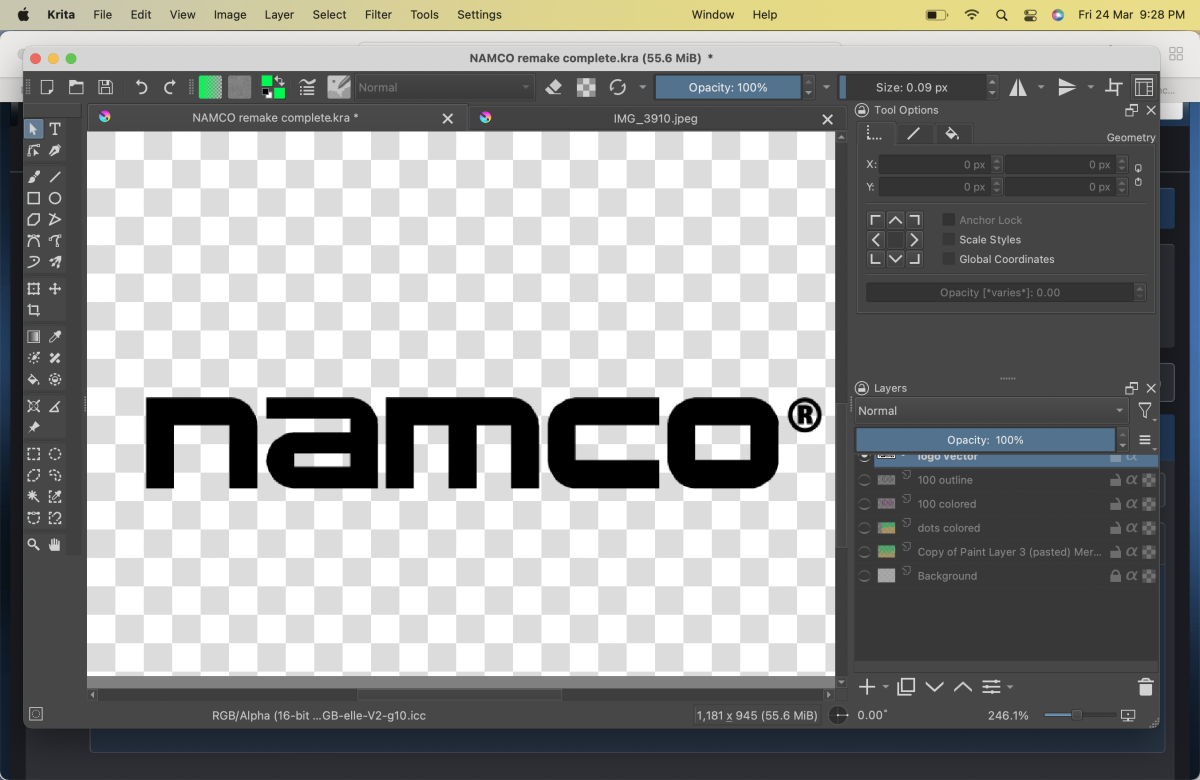The image size is (1200, 780).
Task: Select the Elliptical Selection tool
Action: [55, 454]
